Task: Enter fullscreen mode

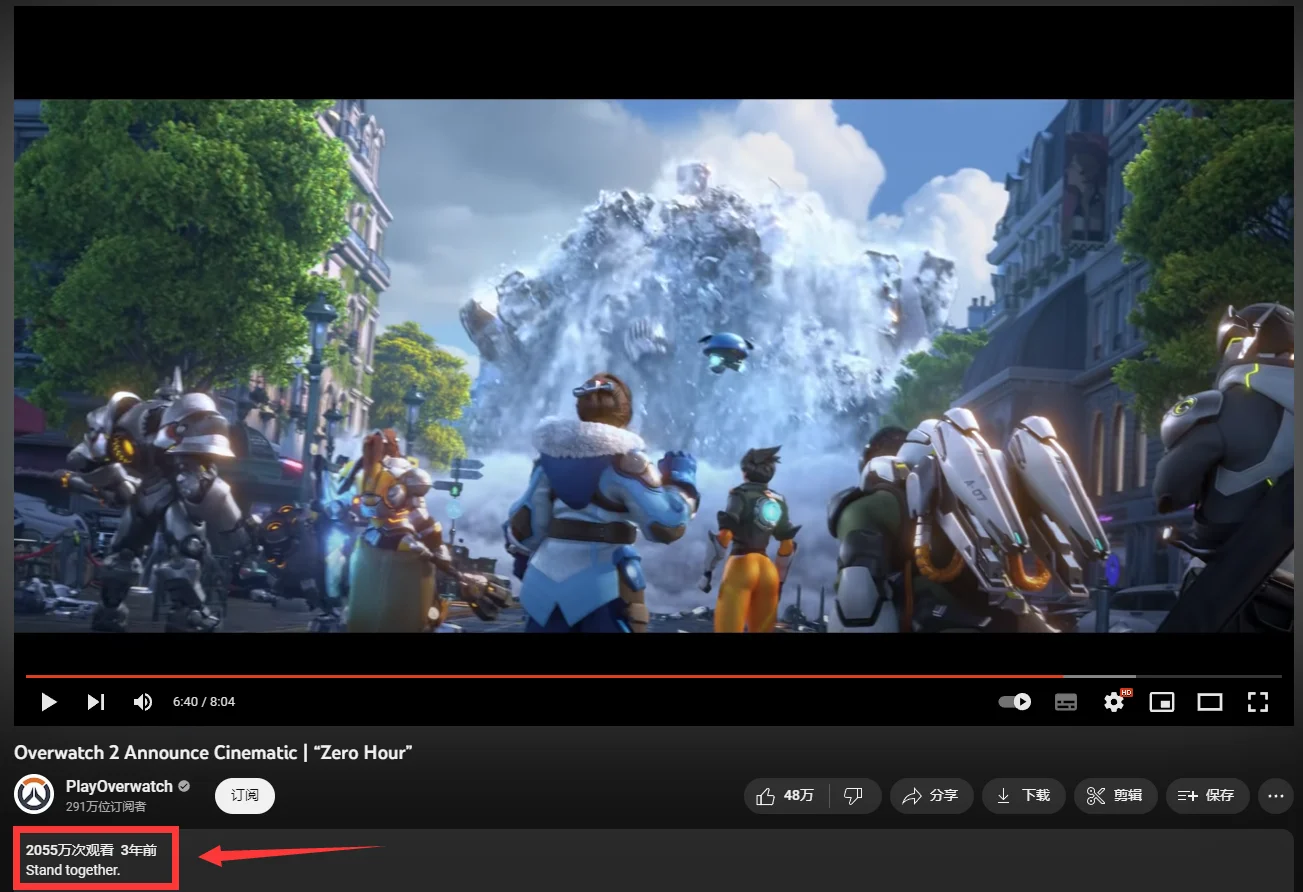Action: (1258, 702)
